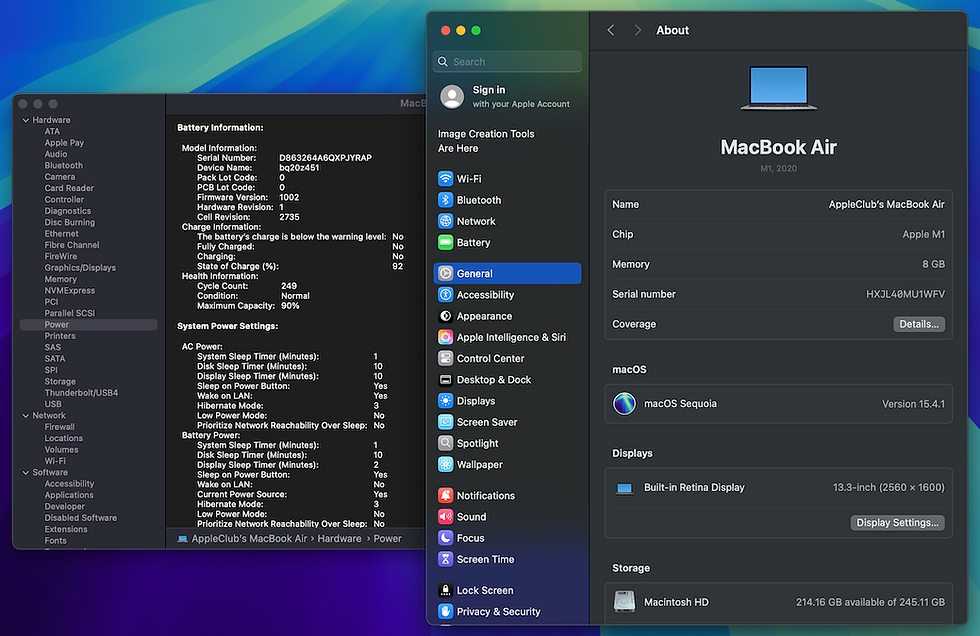Go back using the left chevron
980x636 pixels.
[611, 30]
